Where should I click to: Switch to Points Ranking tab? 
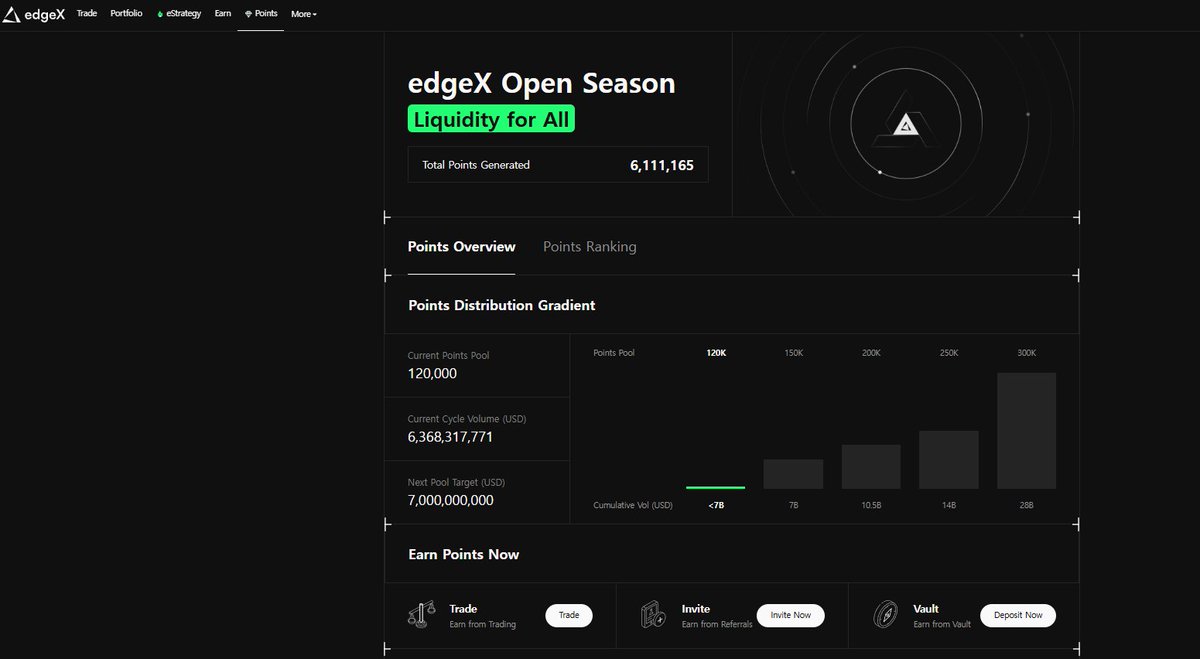tap(590, 246)
